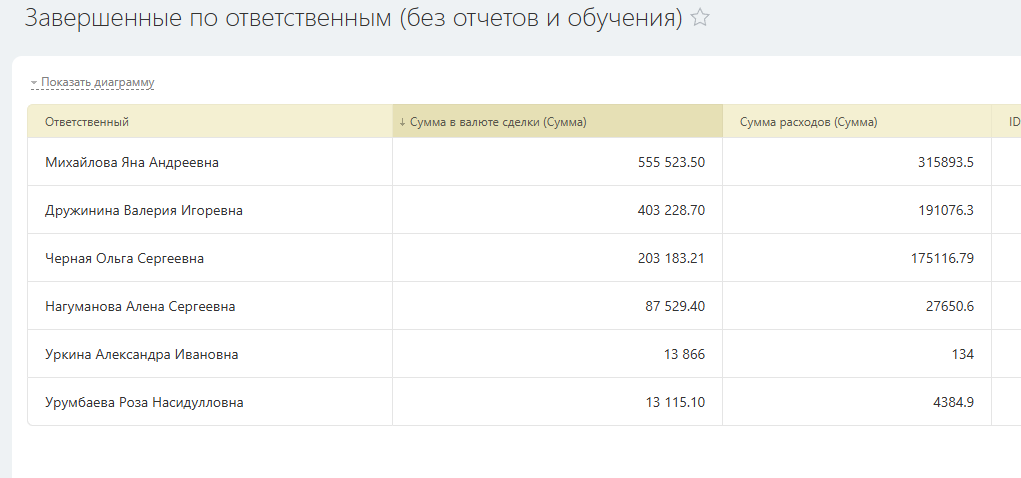The height and width of the screenshot is (478, 1021).
Task: Select the 315893.5 expenses value
Action: pyautogui.click(x=946, y=162)
